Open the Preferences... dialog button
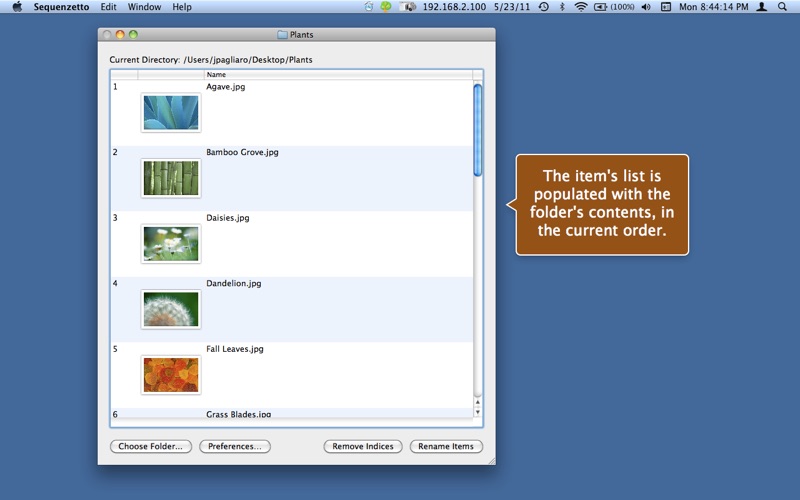Screen dimensions: 800x500 235,446
